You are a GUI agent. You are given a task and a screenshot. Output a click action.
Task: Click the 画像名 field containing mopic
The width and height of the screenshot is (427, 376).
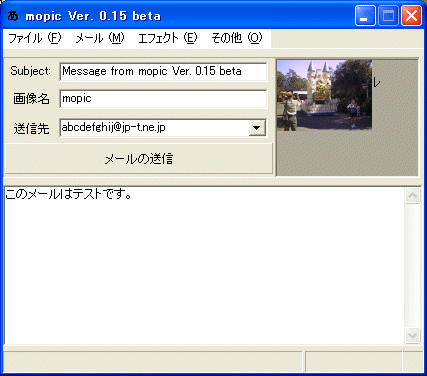163,99
